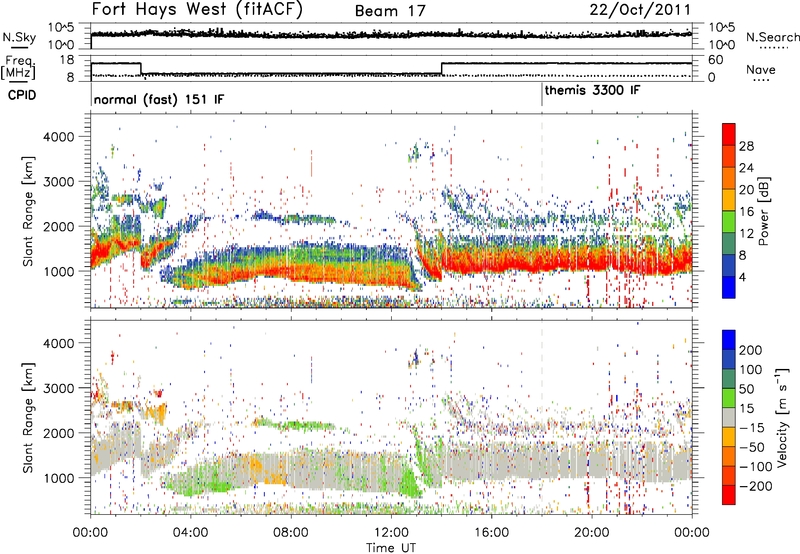Click the blue swatch on Power colorbar
This screenshot has width=800, height=554.
click(729, 287)
